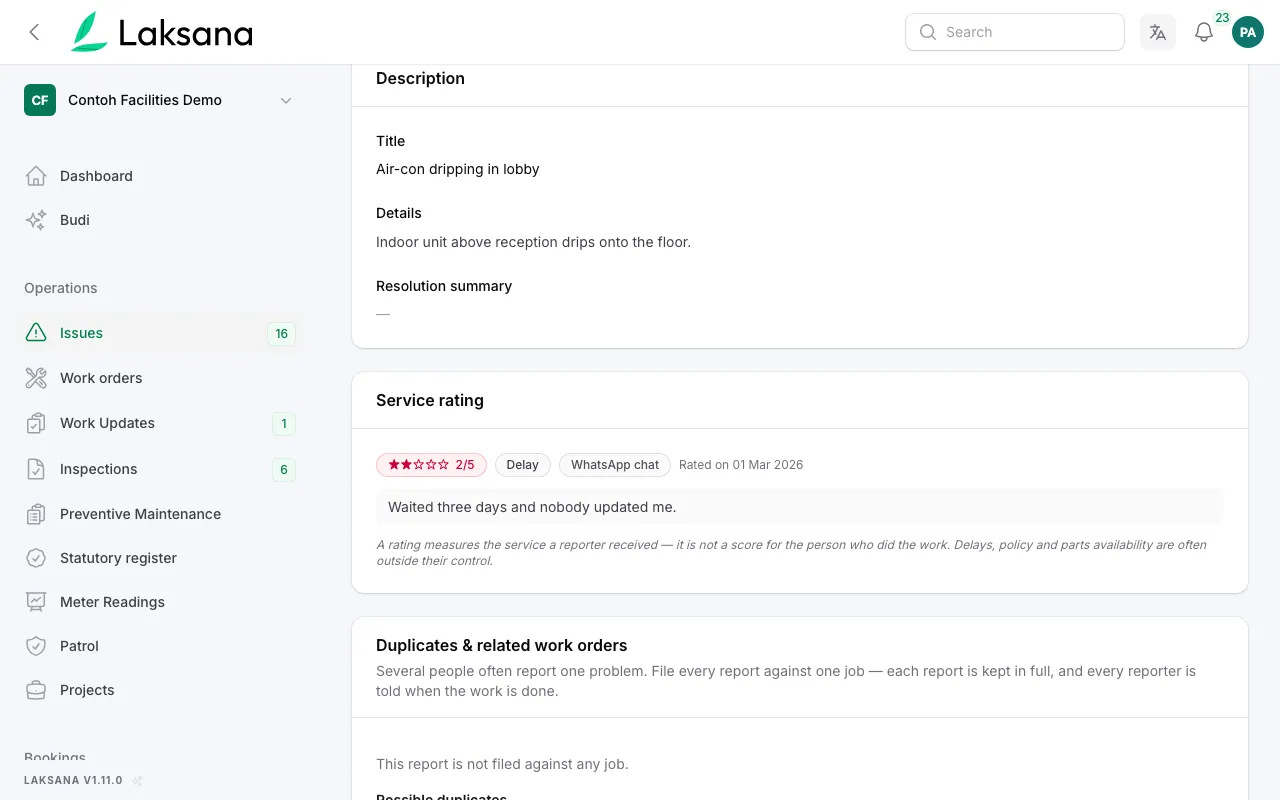Go to Inspections in sidebar
Image resolution: width=1280 pixels, height=800 pixels.
(160, 469)
